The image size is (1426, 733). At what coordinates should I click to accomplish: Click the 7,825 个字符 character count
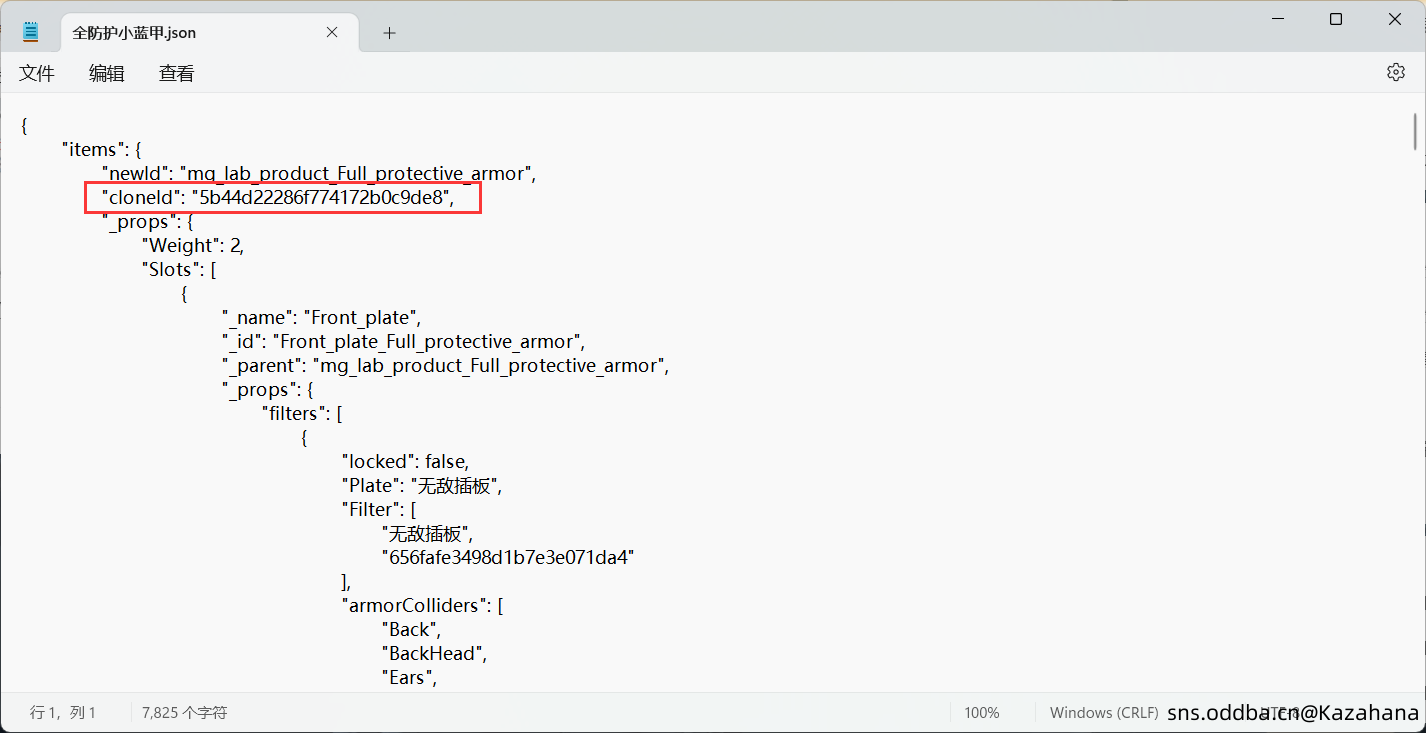tap(185, 712)
